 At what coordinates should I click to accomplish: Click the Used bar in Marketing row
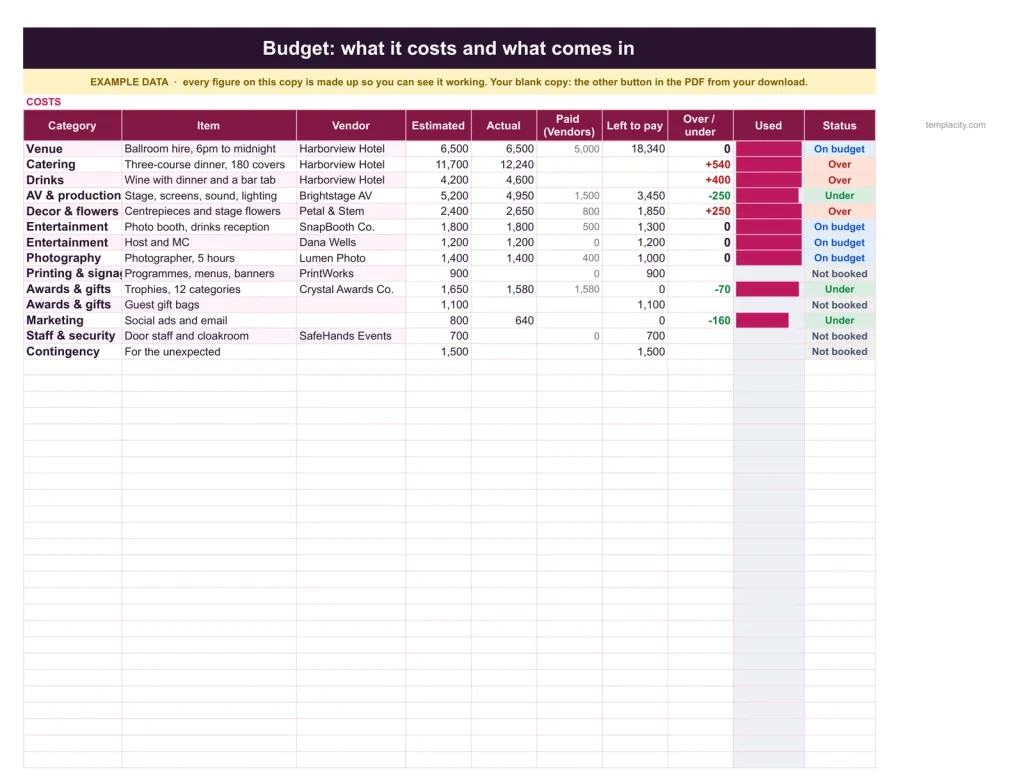(762, 321)
